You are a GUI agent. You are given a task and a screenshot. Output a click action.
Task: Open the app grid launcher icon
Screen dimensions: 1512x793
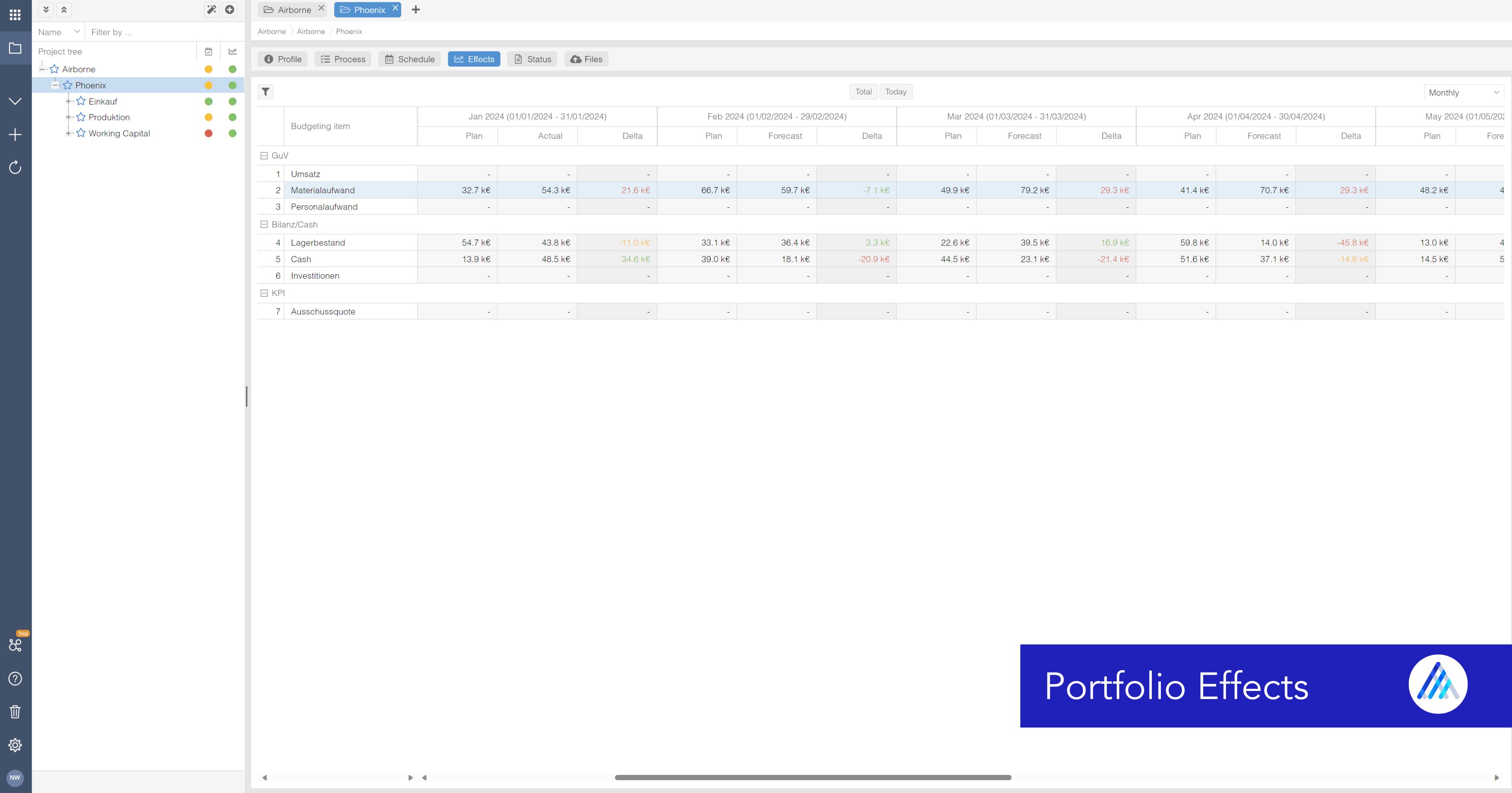(15, 15)
